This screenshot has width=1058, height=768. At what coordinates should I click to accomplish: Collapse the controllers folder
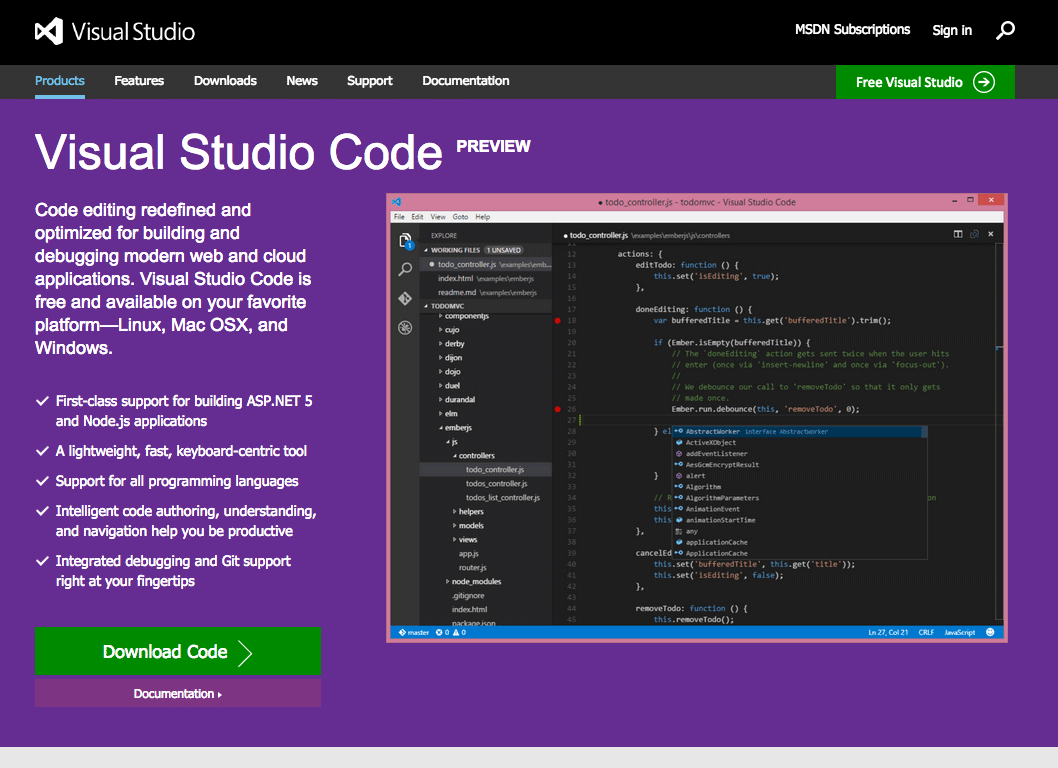(x=476, y=456)
